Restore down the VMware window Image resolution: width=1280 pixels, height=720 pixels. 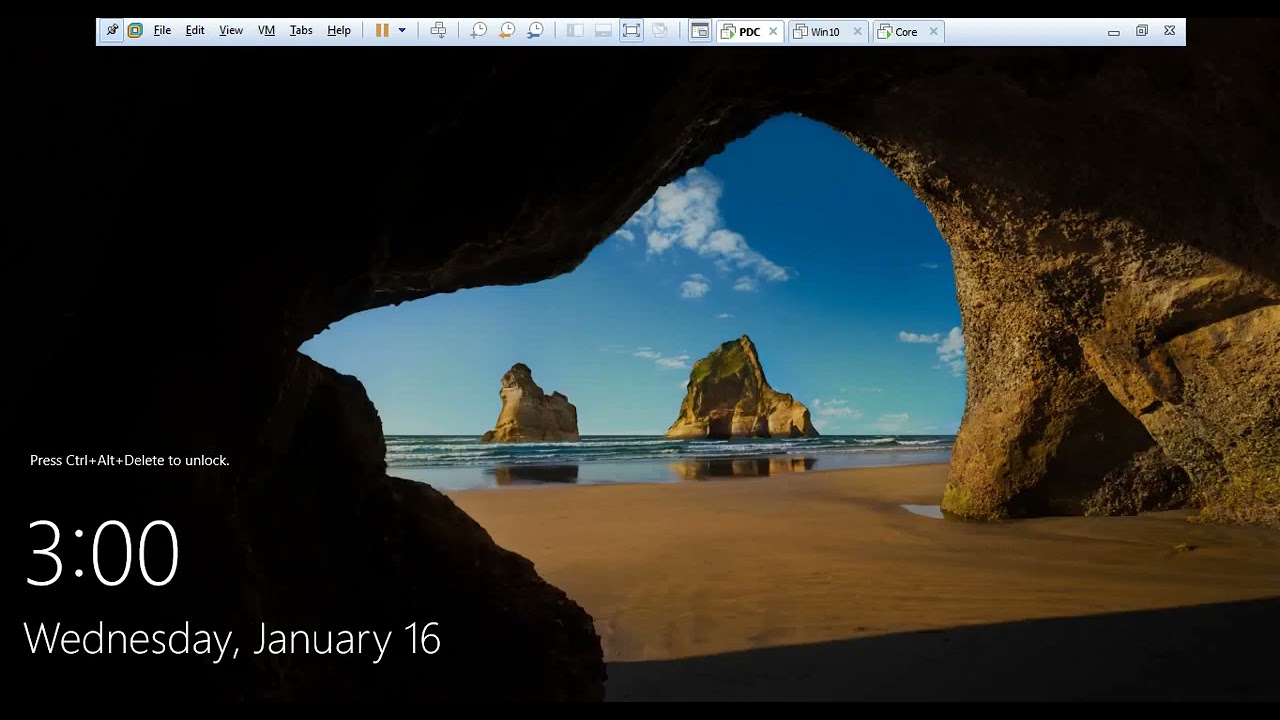1142,31
